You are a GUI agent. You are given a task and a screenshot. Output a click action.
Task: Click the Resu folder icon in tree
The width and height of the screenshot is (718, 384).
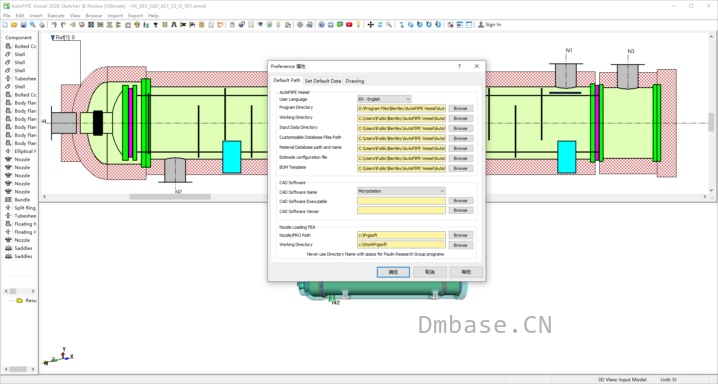tap(20, 301)
